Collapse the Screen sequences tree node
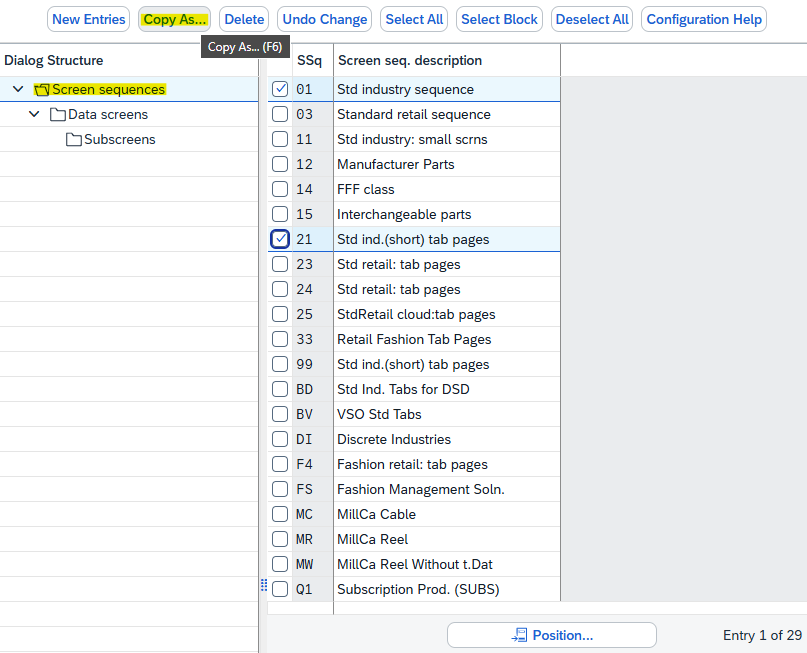 18,90
